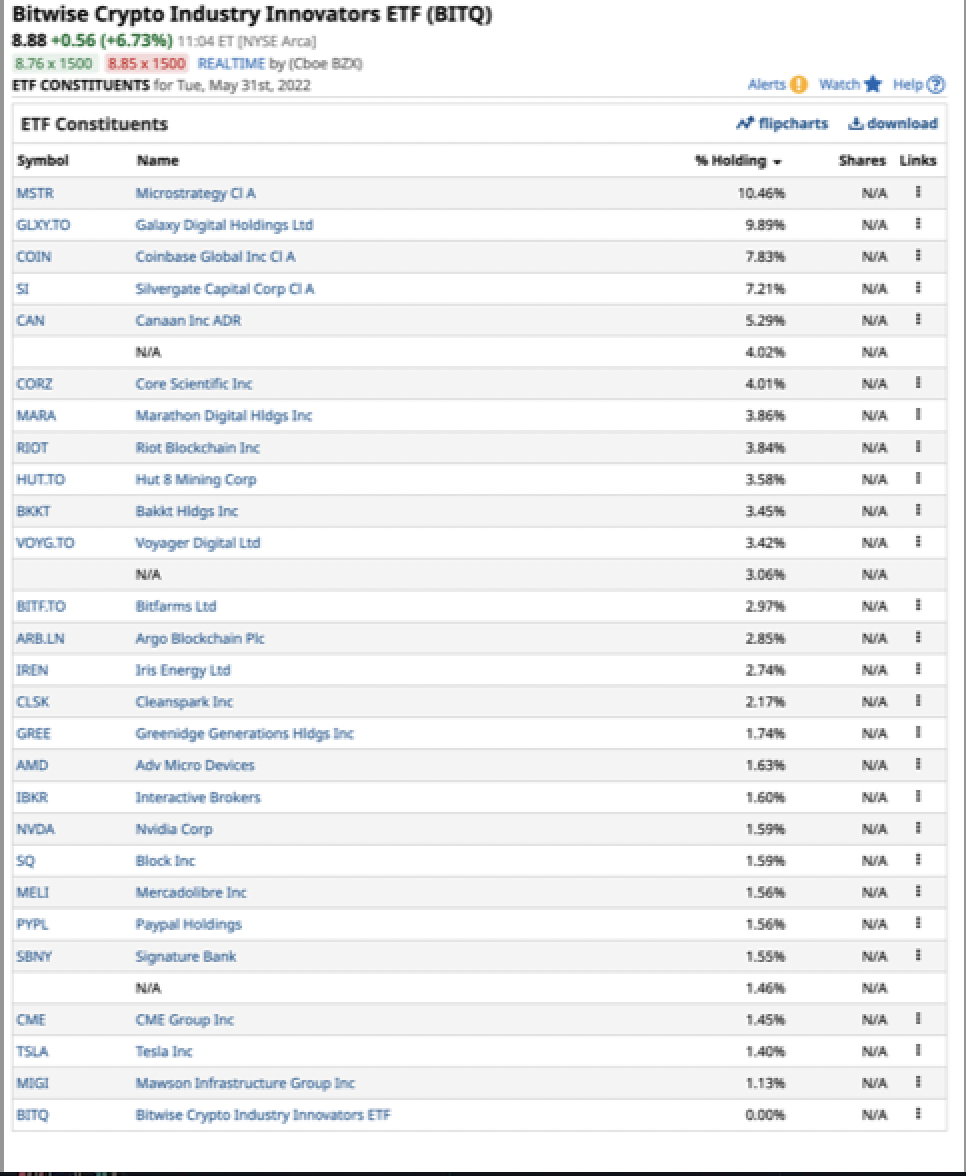Open links menu for BITQ row
966x1176 pixels.
(x=918, y=1114)
